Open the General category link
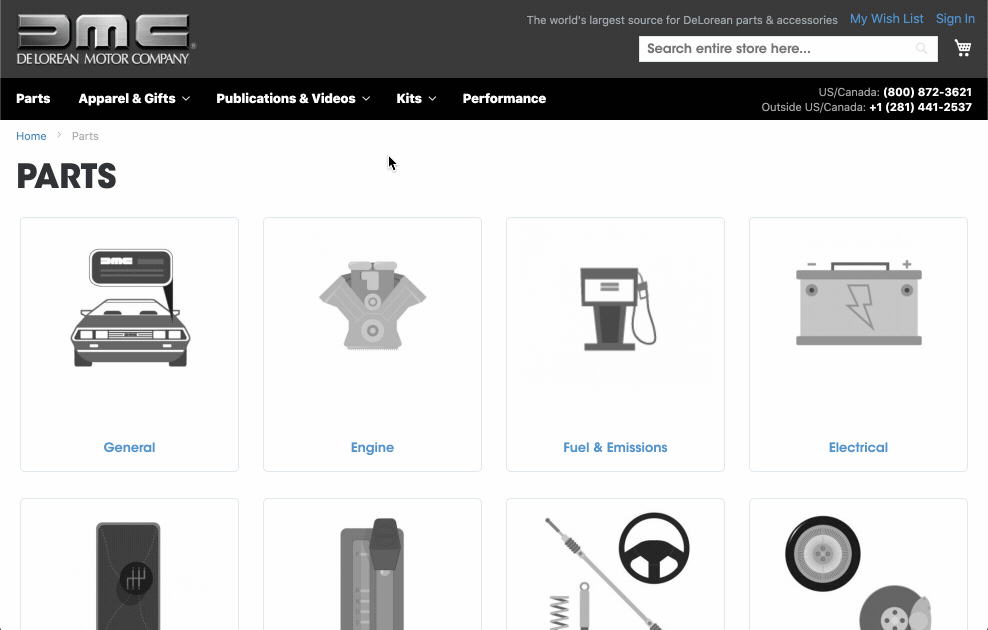Image resolution: width=988 pixels, height=630 pixels. (129, 447)
